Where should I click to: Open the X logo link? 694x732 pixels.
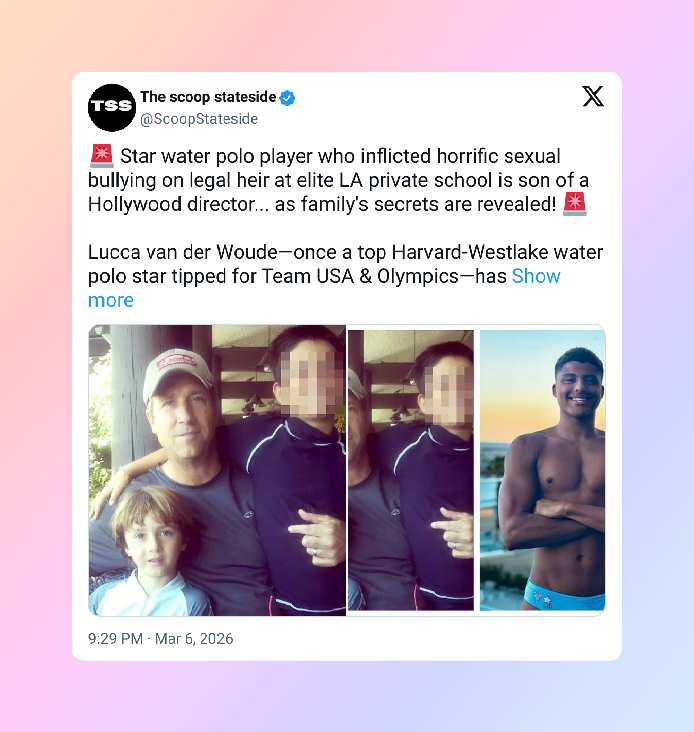593,96
